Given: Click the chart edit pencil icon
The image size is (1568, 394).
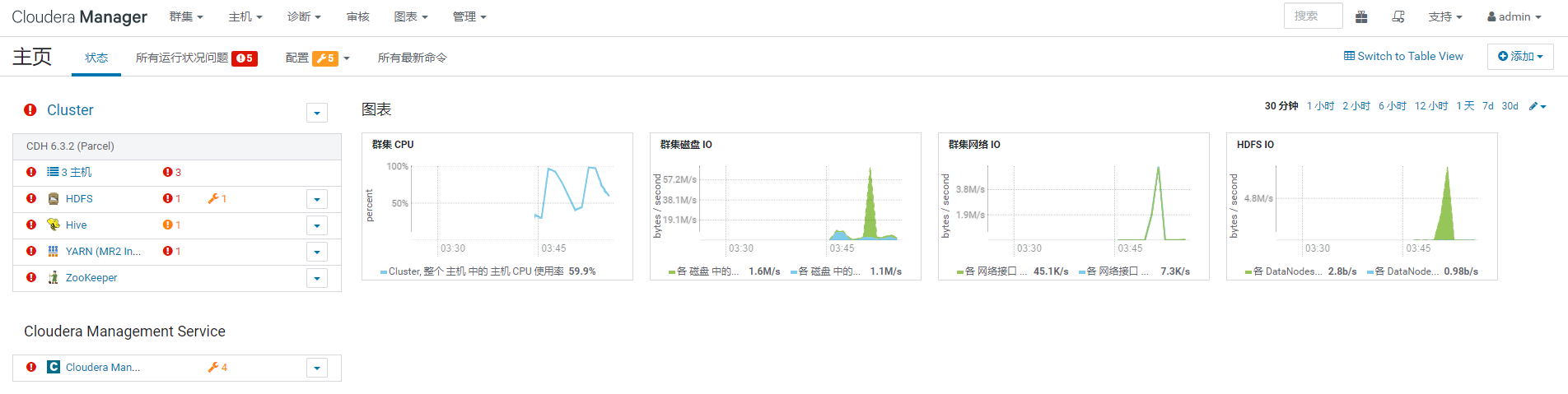Looking at the screenshot, I should [x=1538, y=106].
